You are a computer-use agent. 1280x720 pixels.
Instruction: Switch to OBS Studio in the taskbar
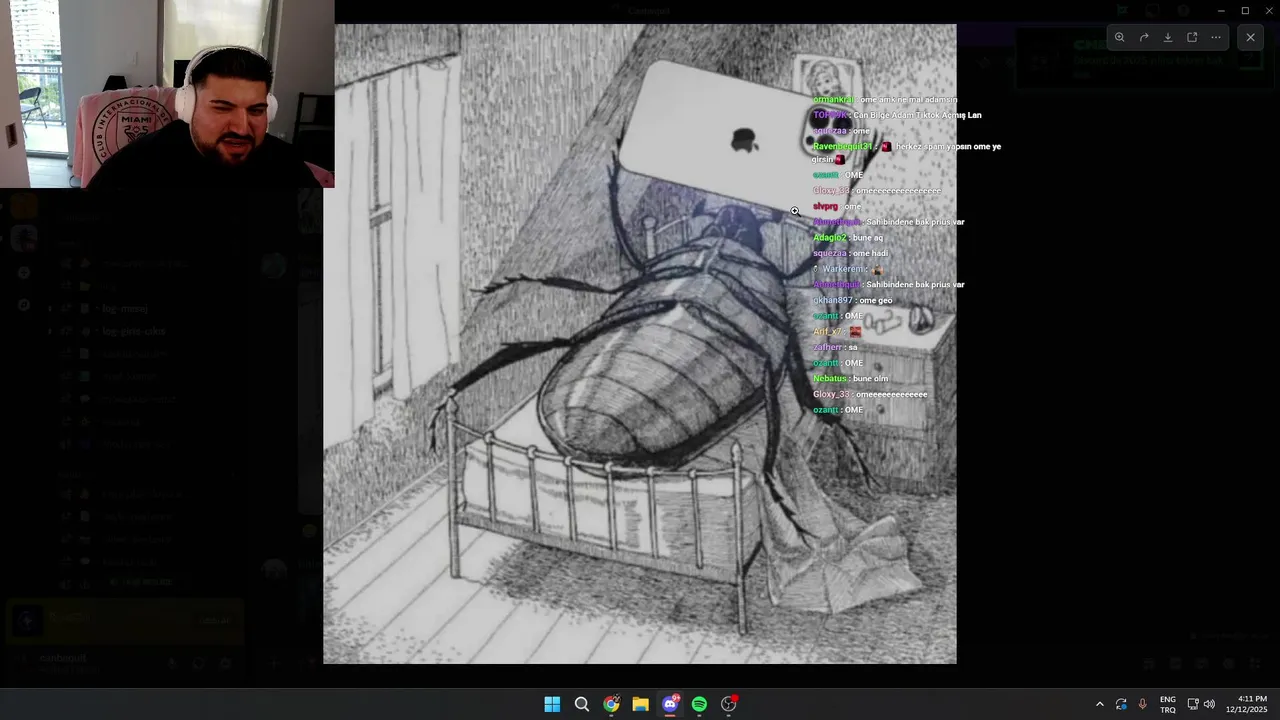729,704
